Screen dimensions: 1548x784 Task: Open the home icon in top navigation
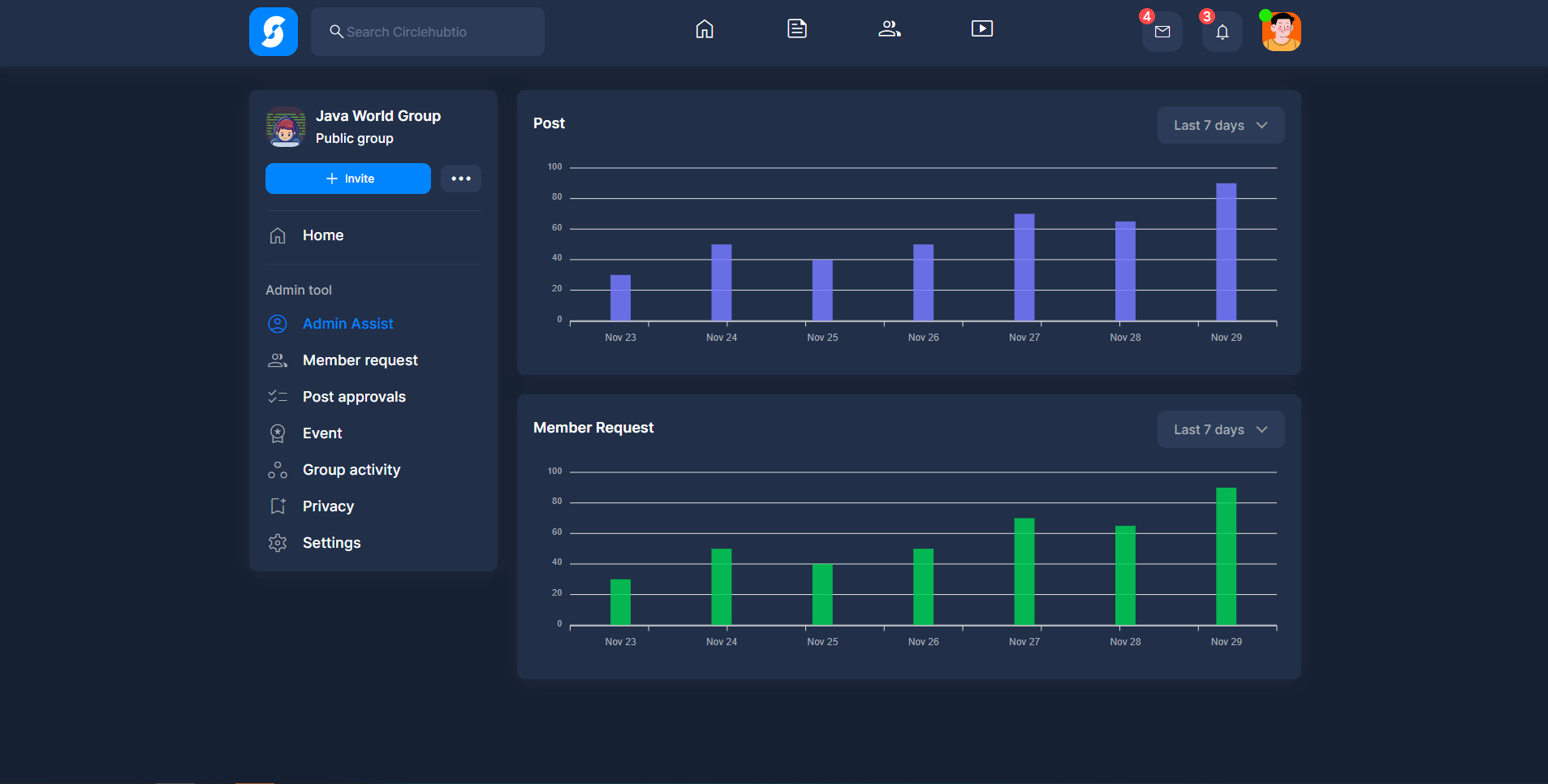pos(705,29)
